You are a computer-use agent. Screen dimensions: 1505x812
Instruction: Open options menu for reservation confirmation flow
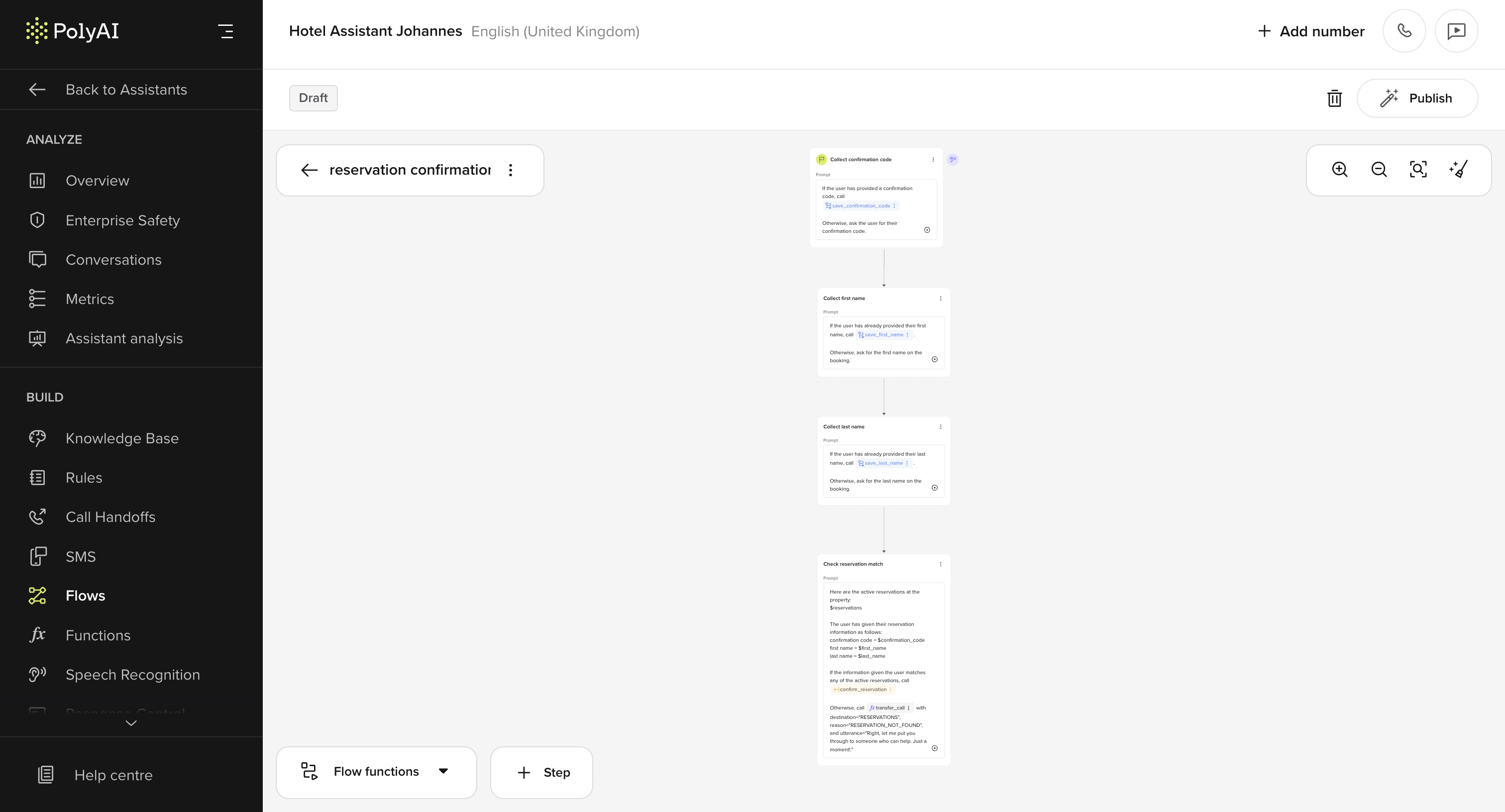coord(511,170)
